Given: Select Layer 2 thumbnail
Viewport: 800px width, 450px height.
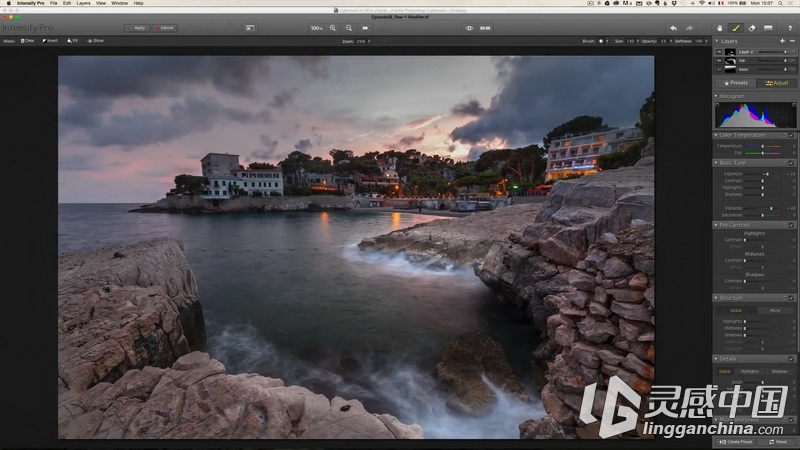Looking at the screenshot, I should coord(730,52).
